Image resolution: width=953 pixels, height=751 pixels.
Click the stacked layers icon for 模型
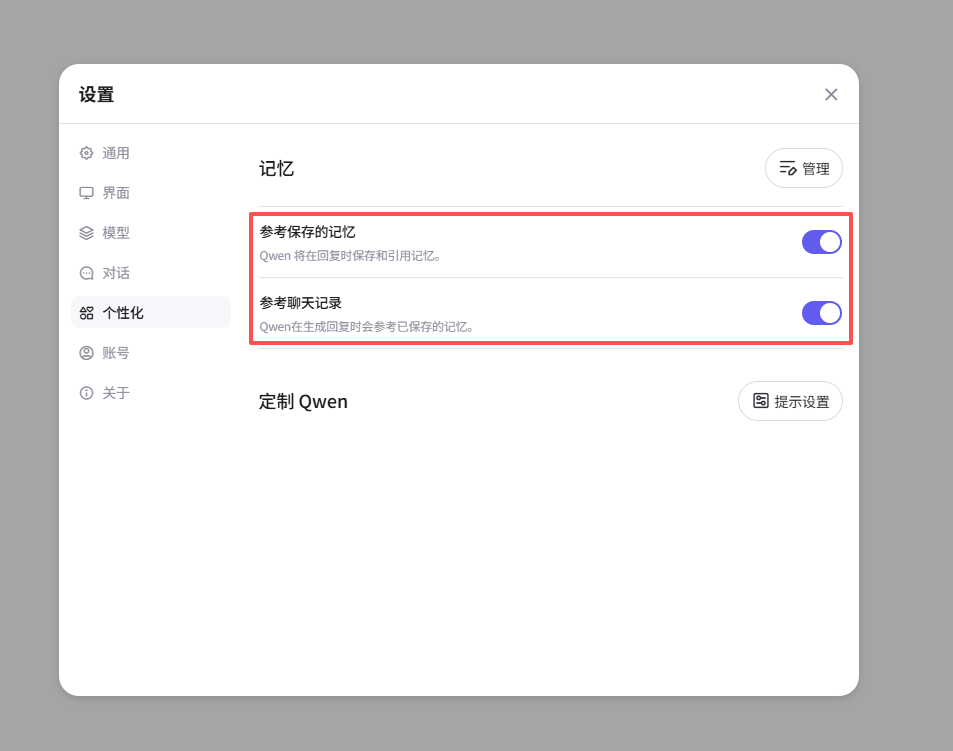tap(86, 232)
